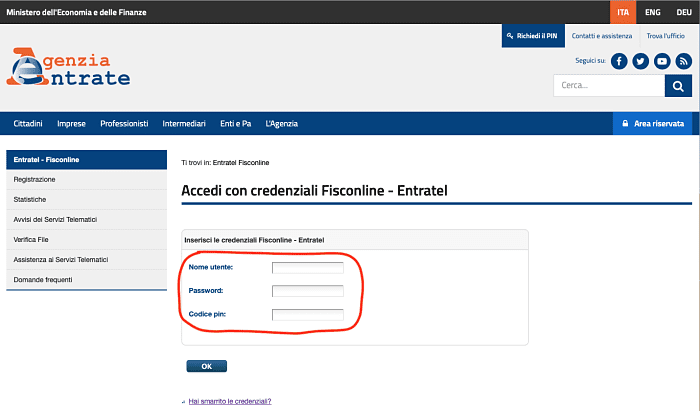700x411 pixels.
Task: Click the Accedi con credenziali heading
Action: pos(314,191)
